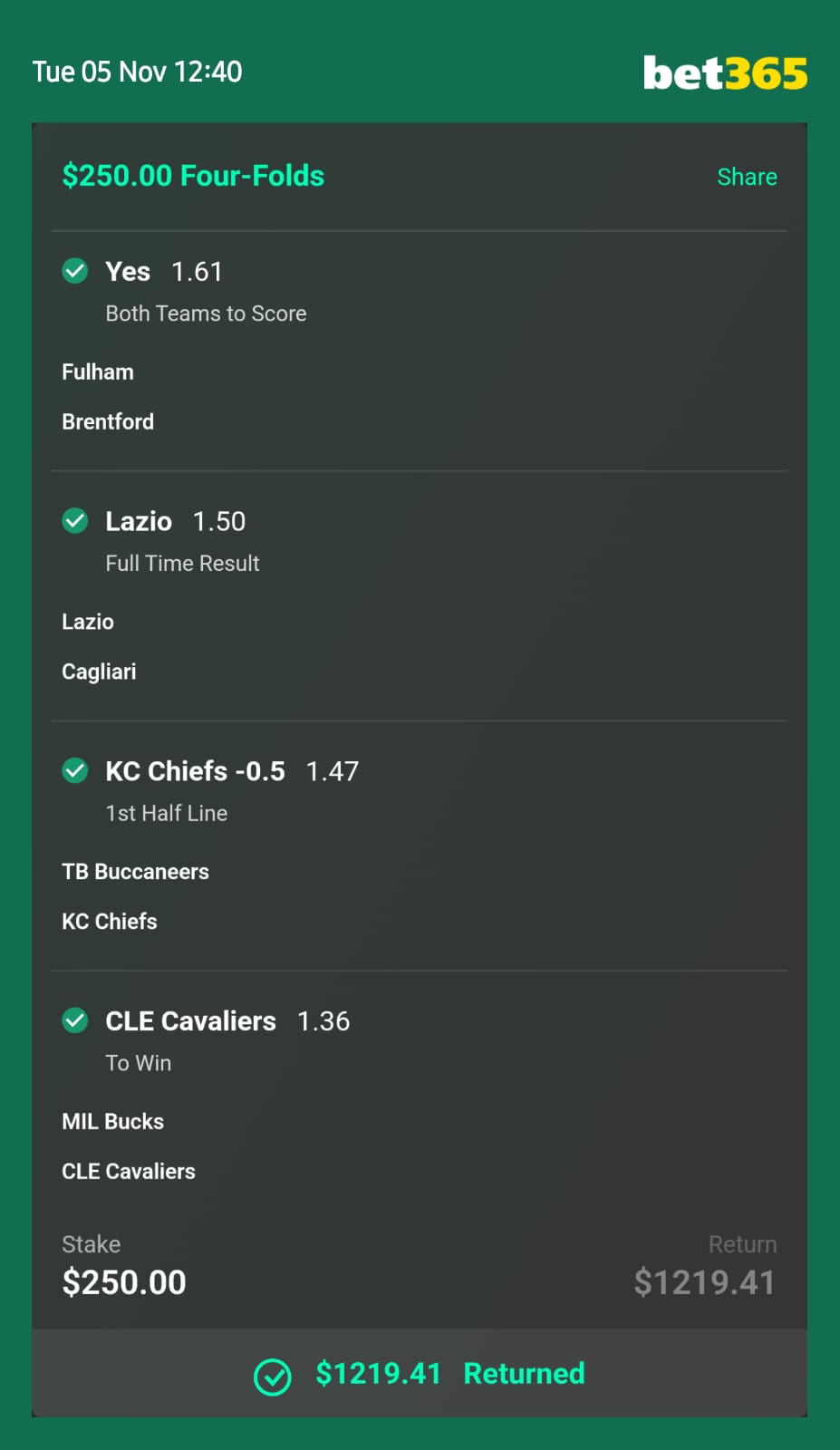This screenshot has height=1450, width=840.
Task: Tap the Fulham team name
Action: (x=97, y=372)
